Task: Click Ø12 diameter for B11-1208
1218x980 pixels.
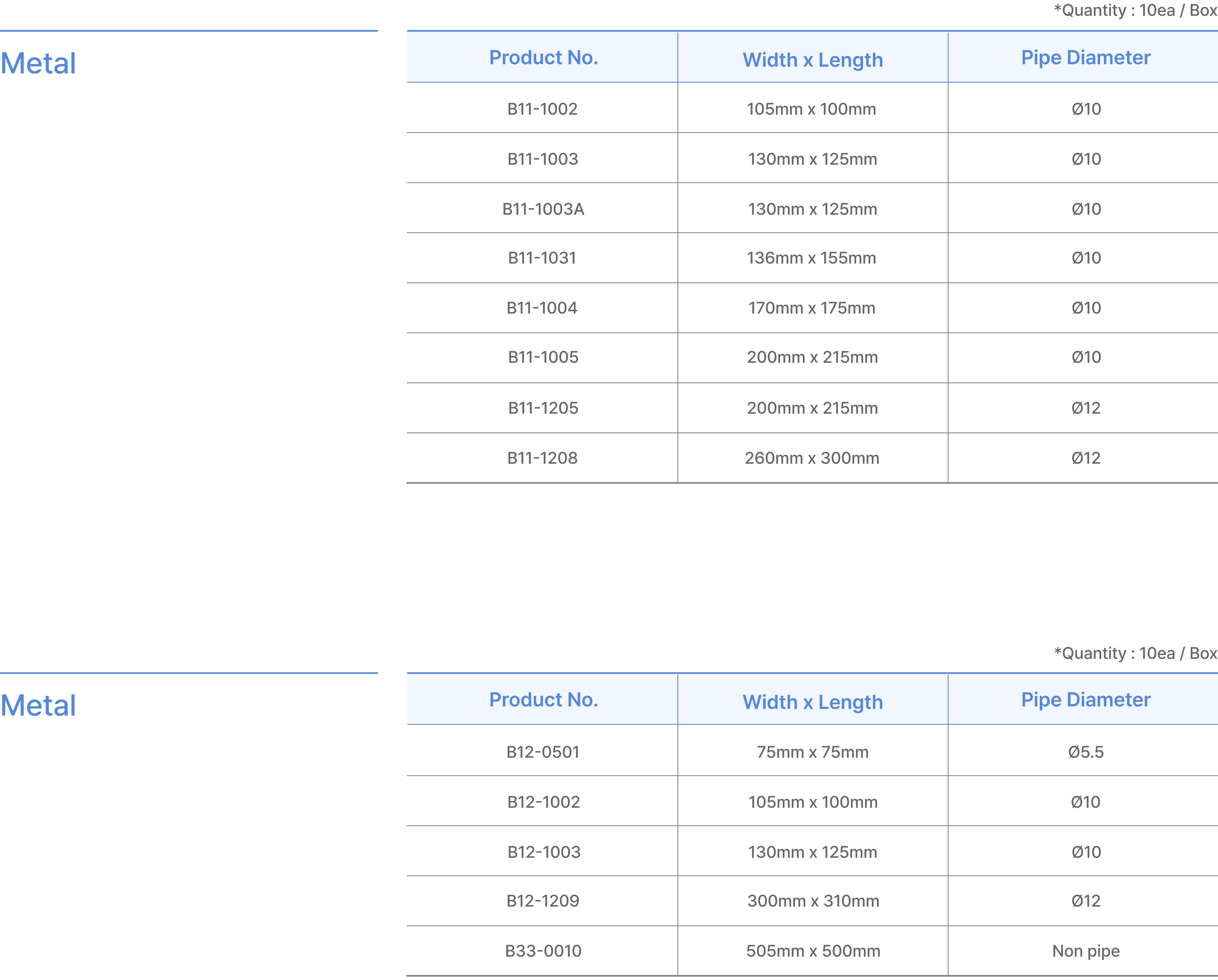Action: tap(1086, 458)
